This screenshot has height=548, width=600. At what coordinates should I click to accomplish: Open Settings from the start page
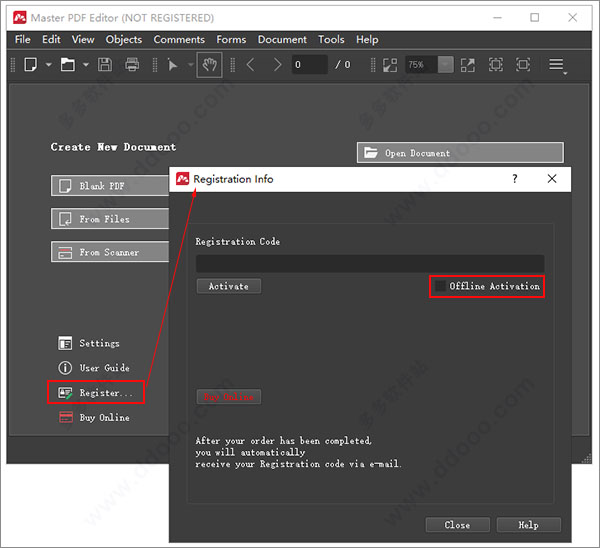[89, 343]
